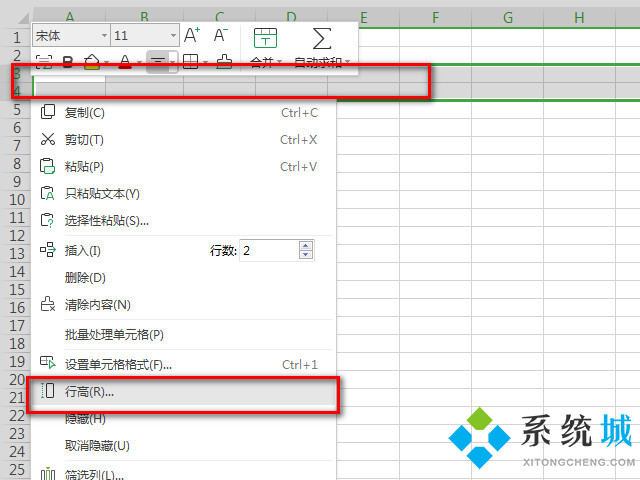Open 行高(R)... row height dialog
The width and height of the screenshot is (640, 480).
183,392
